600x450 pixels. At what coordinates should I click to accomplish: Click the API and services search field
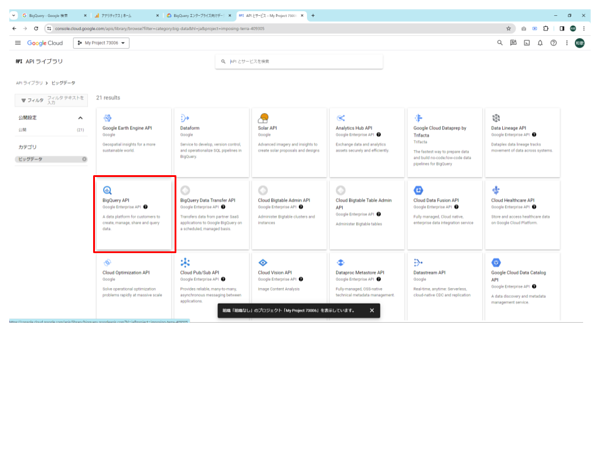[x=299, y=61]
